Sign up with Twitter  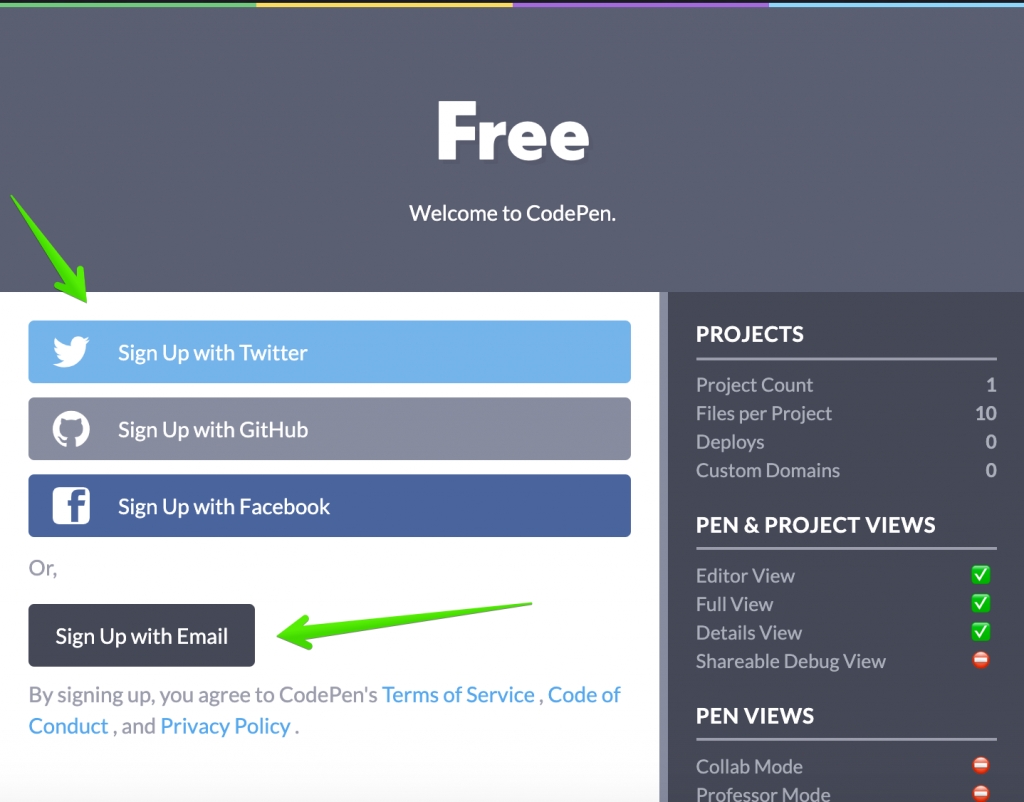tap(329, 352)
